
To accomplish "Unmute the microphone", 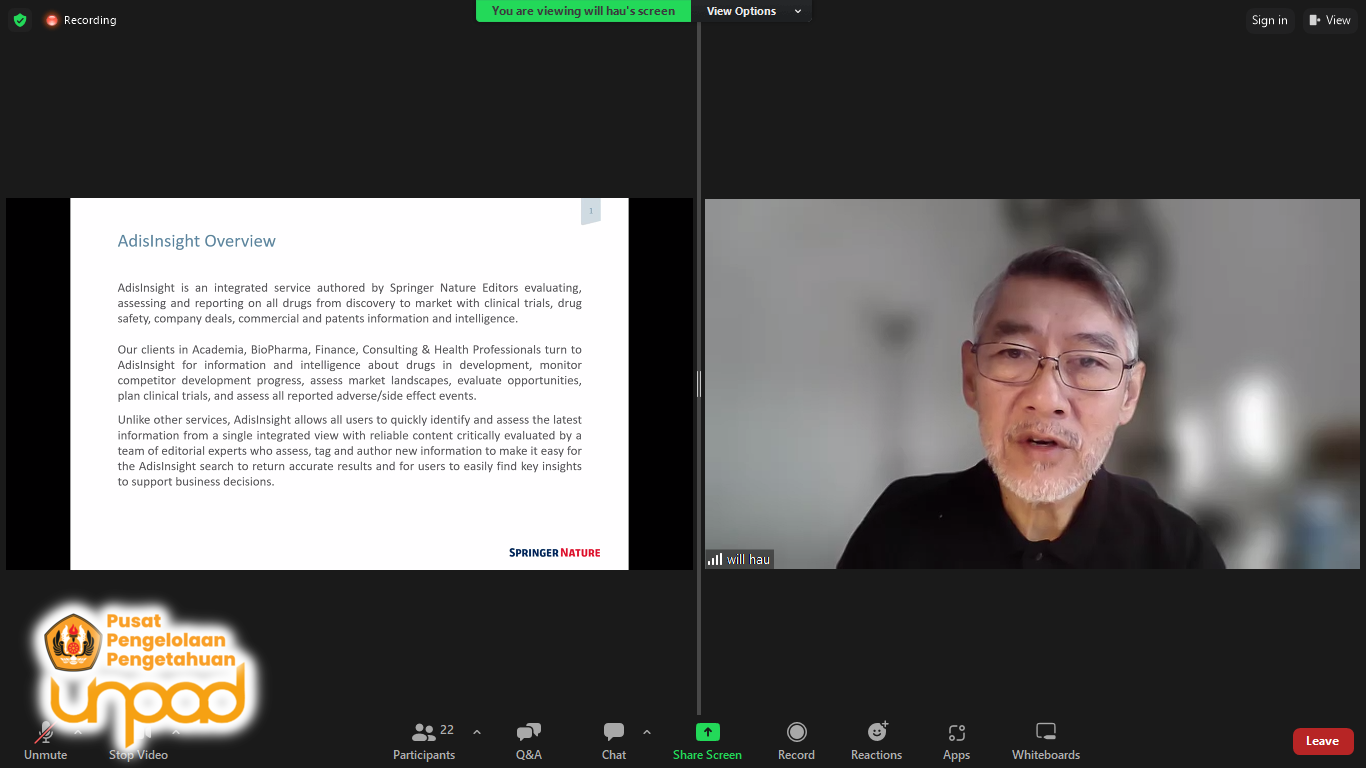I will pos(46,741).
